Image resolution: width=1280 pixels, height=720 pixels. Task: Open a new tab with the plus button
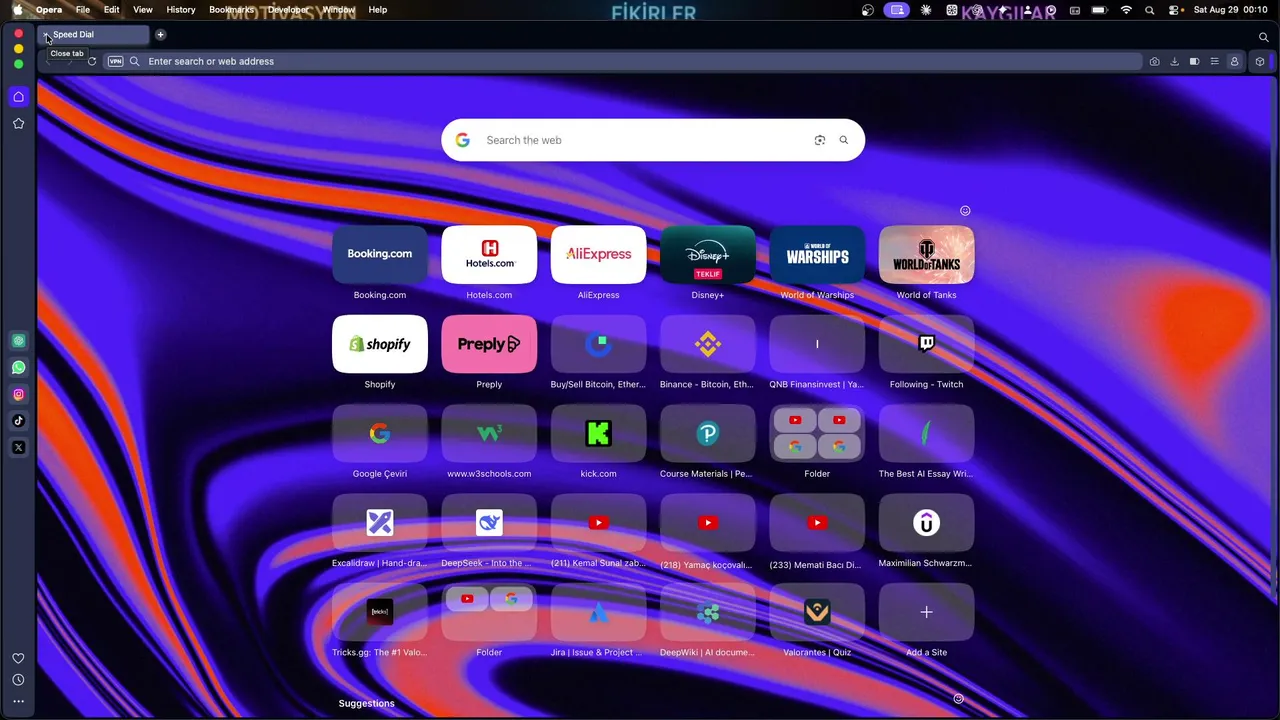(x=160, y=35)
